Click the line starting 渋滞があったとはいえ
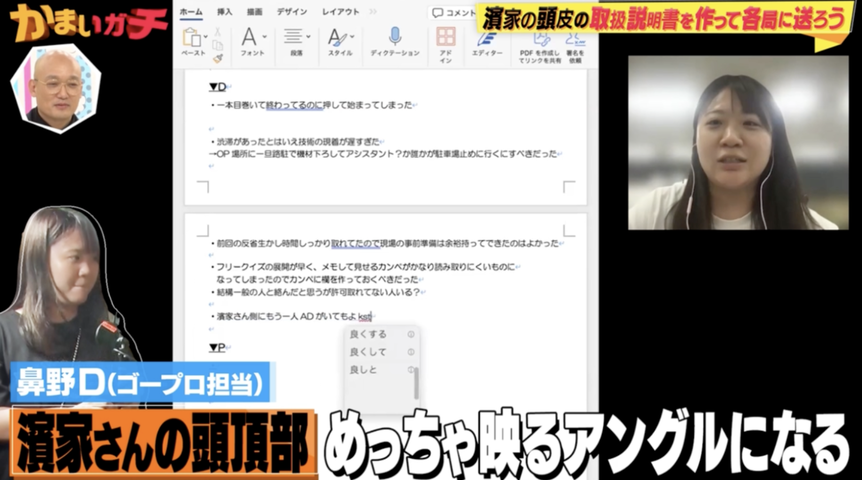Image resolution: width=862 pixels, height=480 pixels. tap(296, 142)
